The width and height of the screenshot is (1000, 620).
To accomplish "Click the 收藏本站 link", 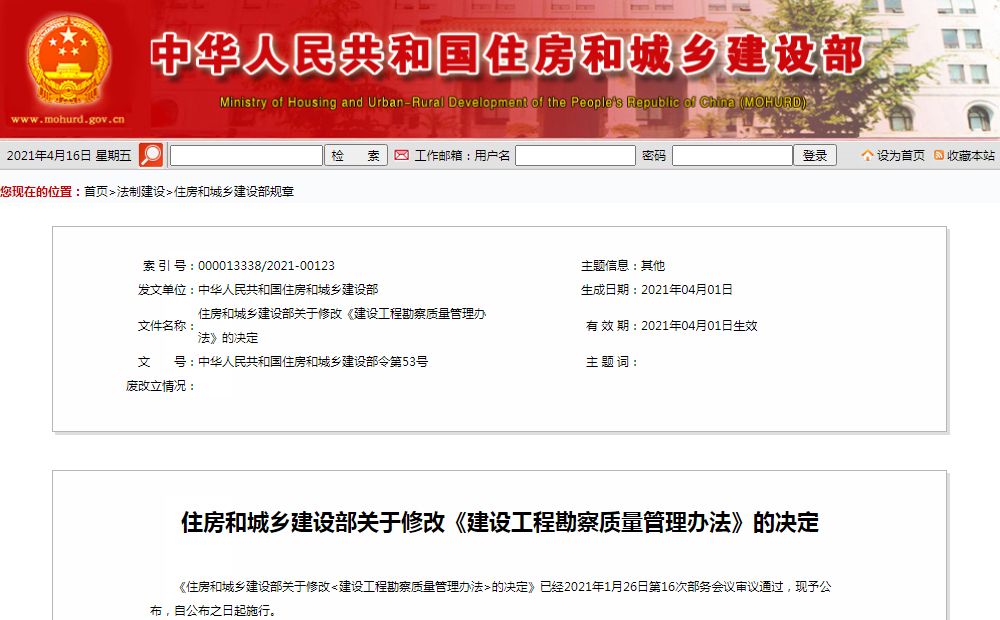I will pos(971,156).
